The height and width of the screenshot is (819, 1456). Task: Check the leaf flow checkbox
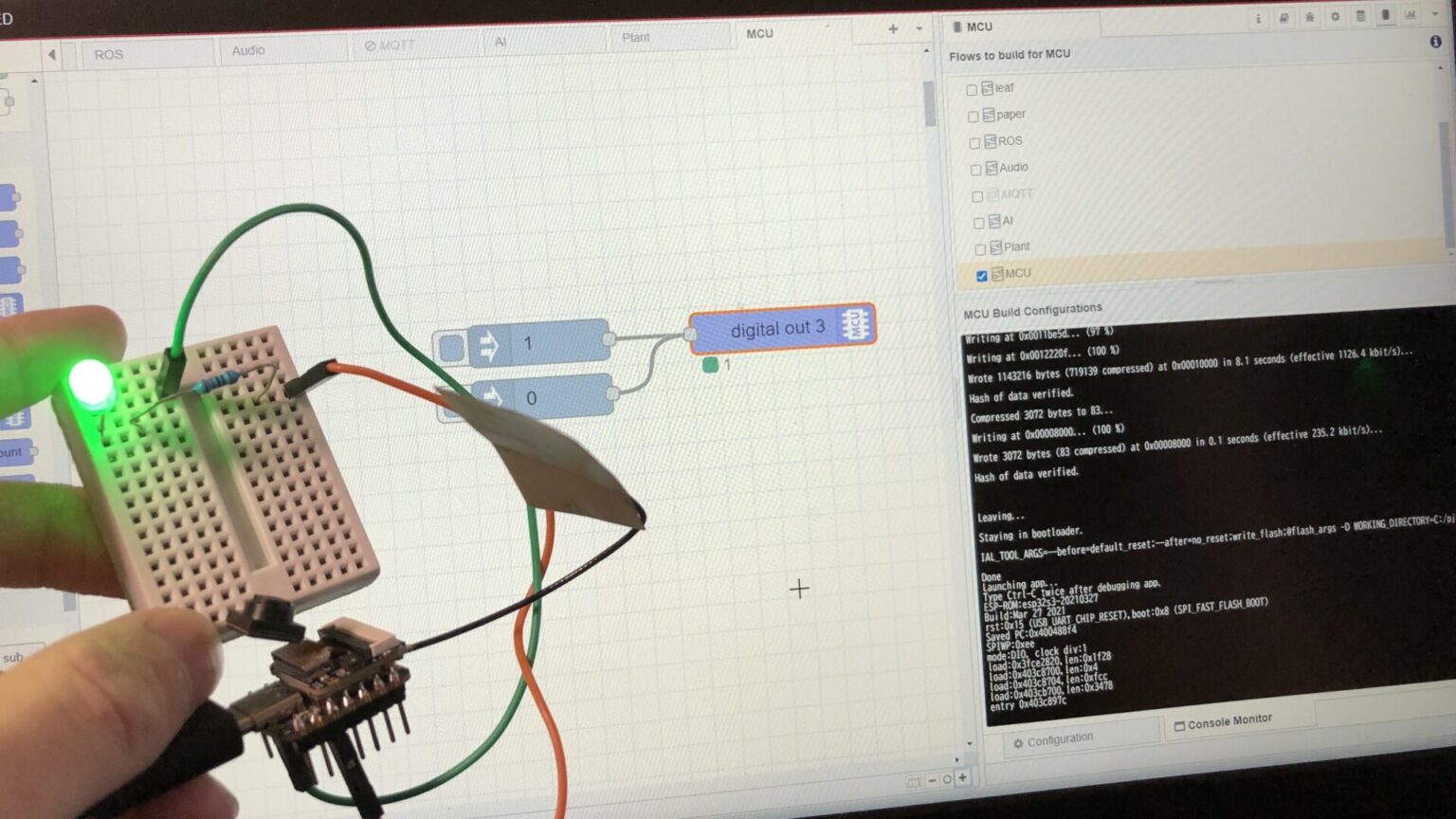[x=972, y=89]
